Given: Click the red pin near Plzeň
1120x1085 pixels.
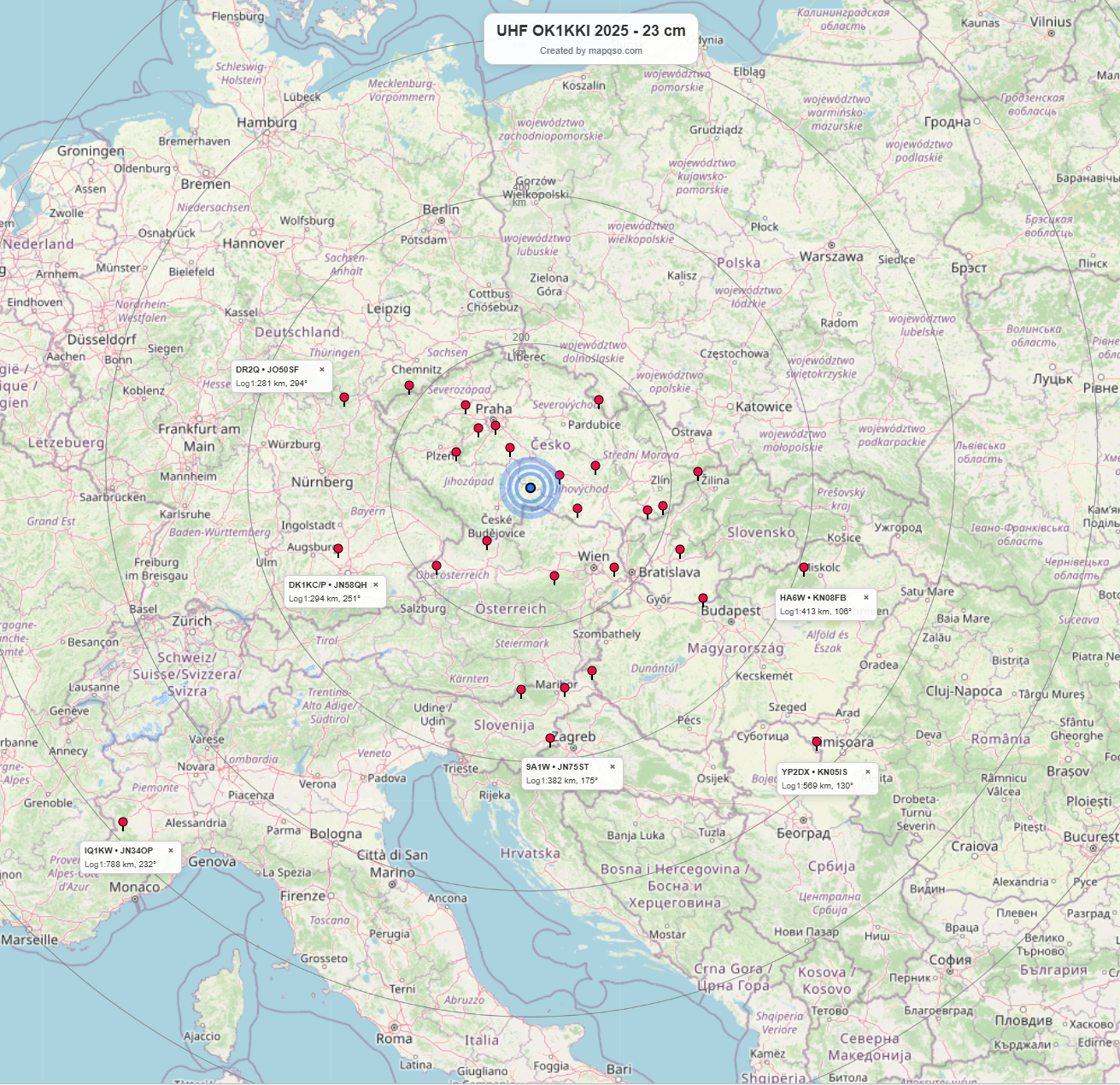Looking at the screenshot, I should click(456, 453).
